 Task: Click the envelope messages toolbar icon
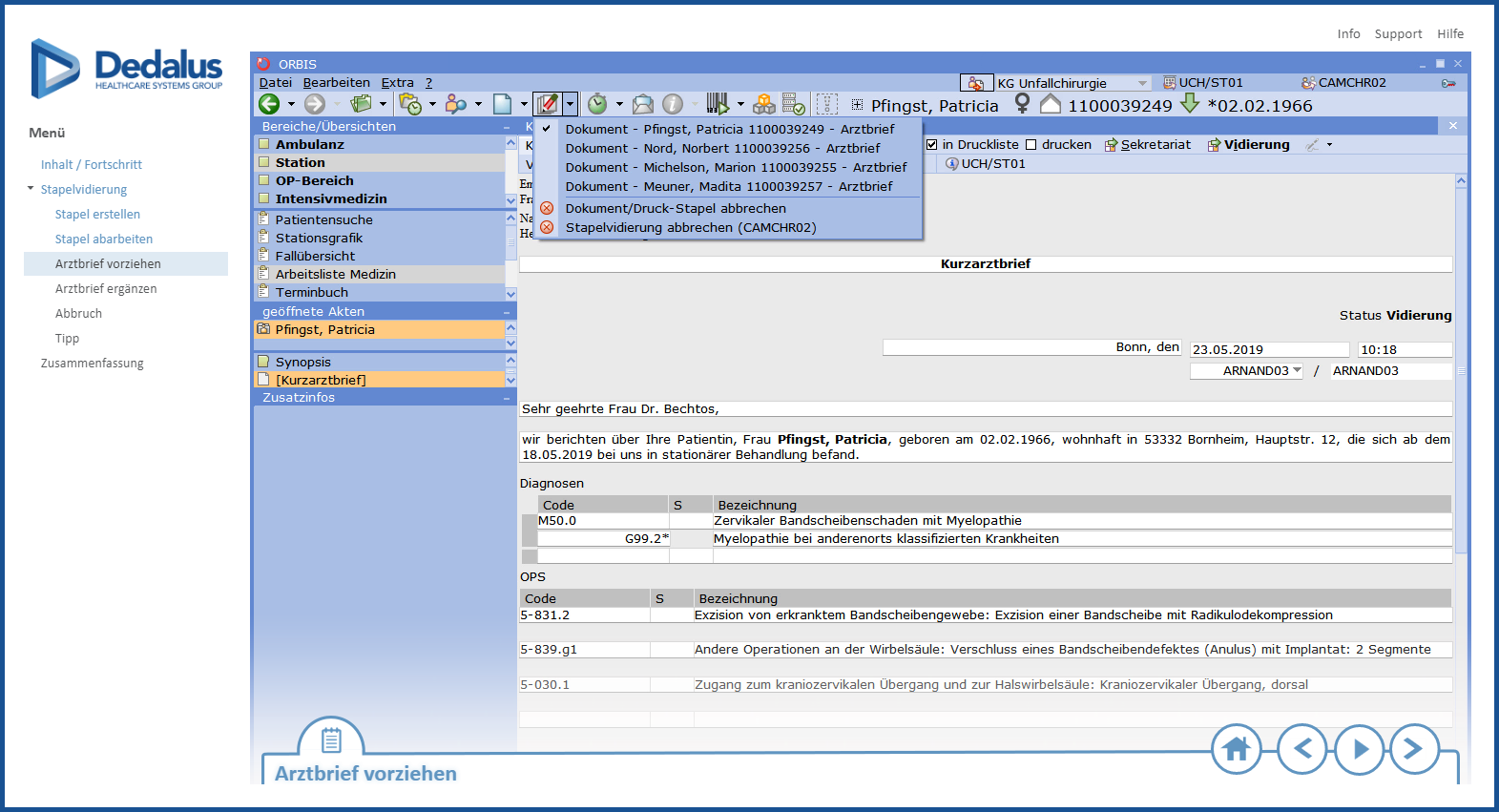click(643, 104)
